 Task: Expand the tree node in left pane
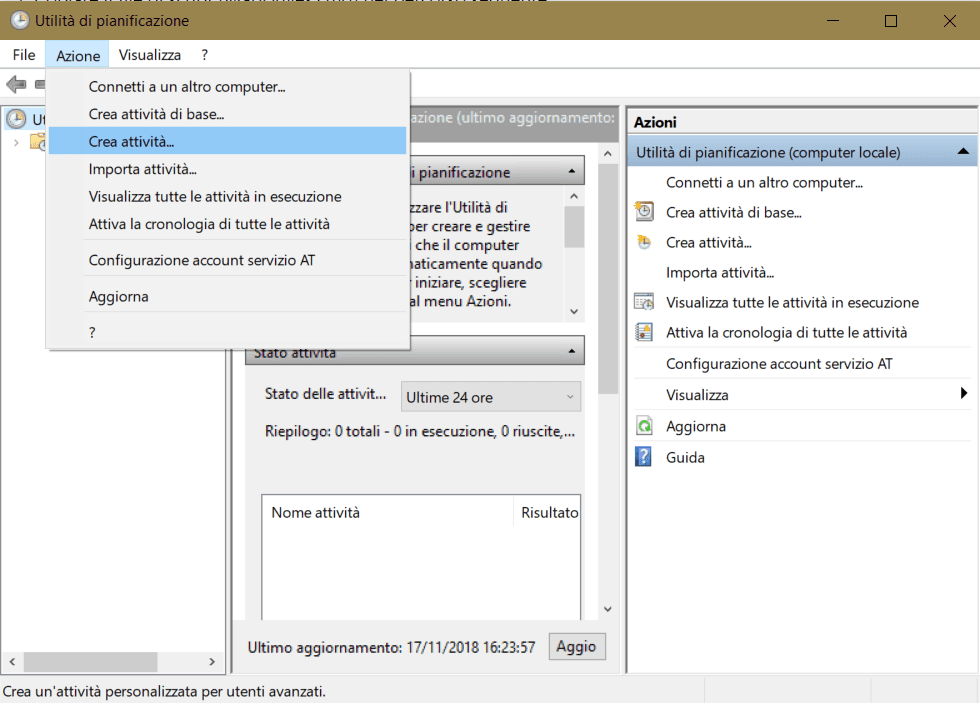tap(16, 142)
